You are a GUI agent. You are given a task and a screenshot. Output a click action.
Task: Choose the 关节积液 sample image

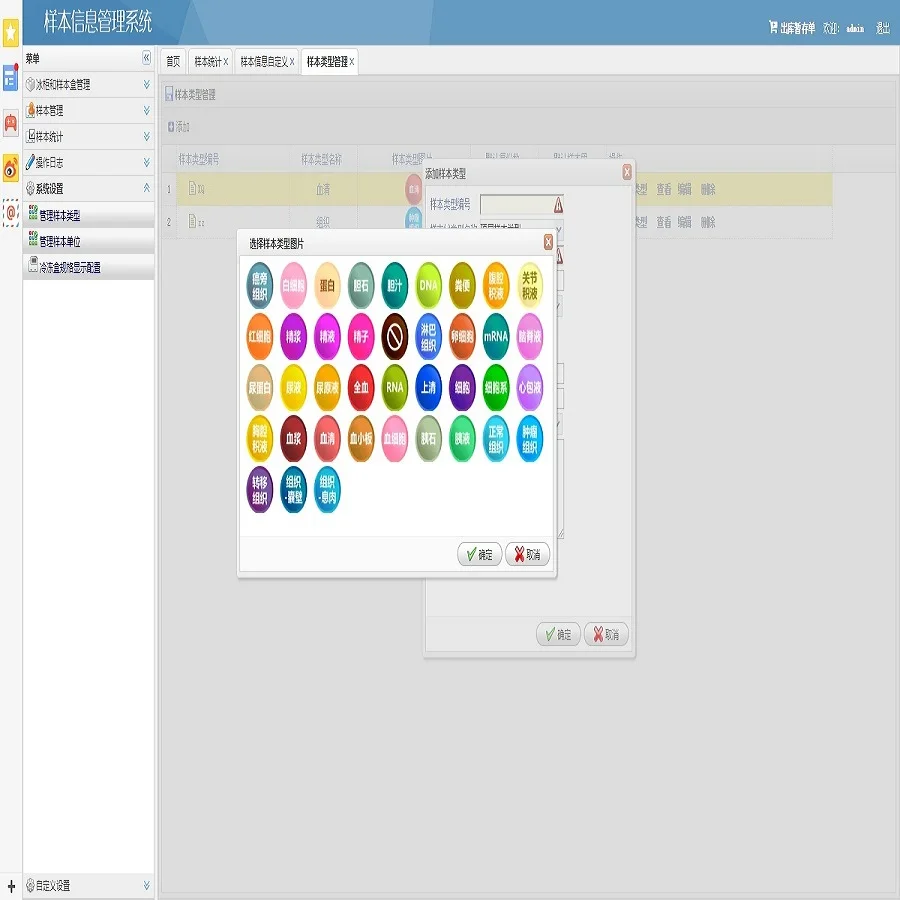point(530,285)
